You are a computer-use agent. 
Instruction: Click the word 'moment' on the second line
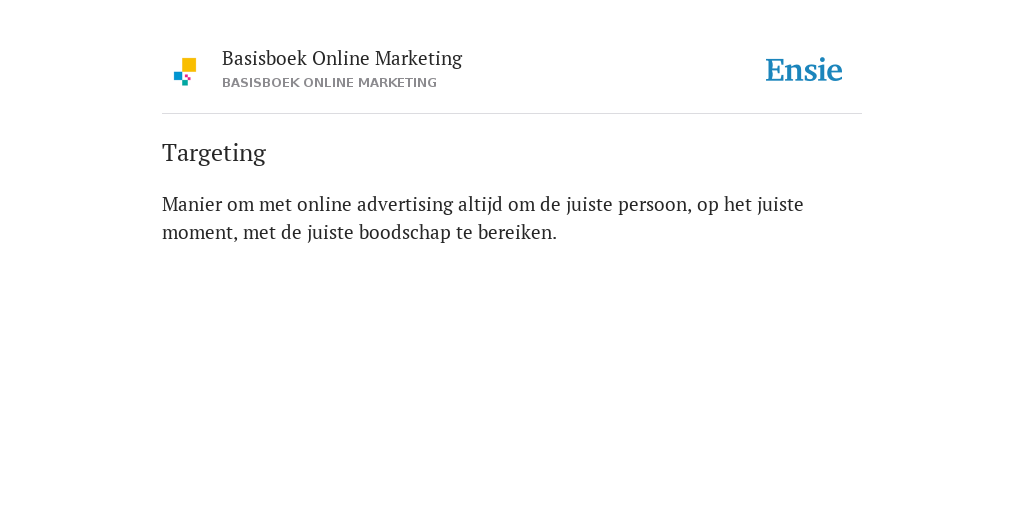tap(199, 232)
